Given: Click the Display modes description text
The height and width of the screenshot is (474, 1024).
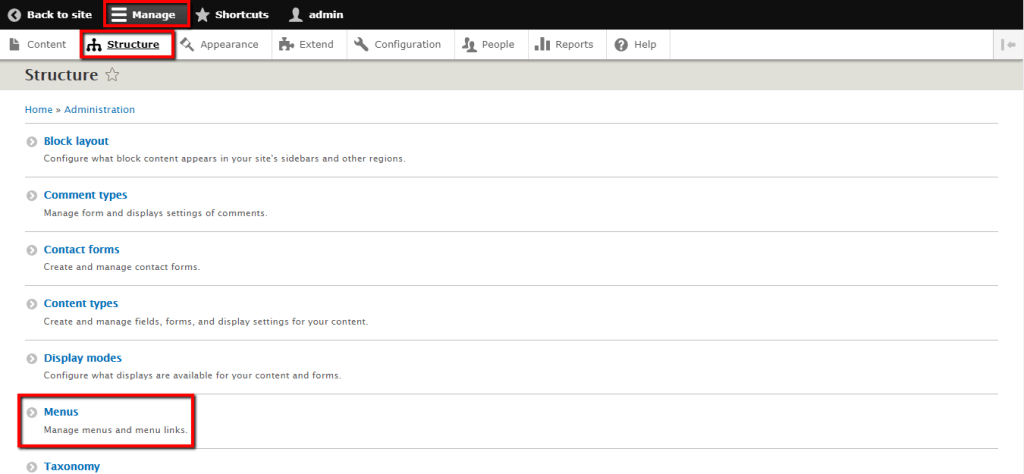Looking at the screenshot, I should [193, 375].
